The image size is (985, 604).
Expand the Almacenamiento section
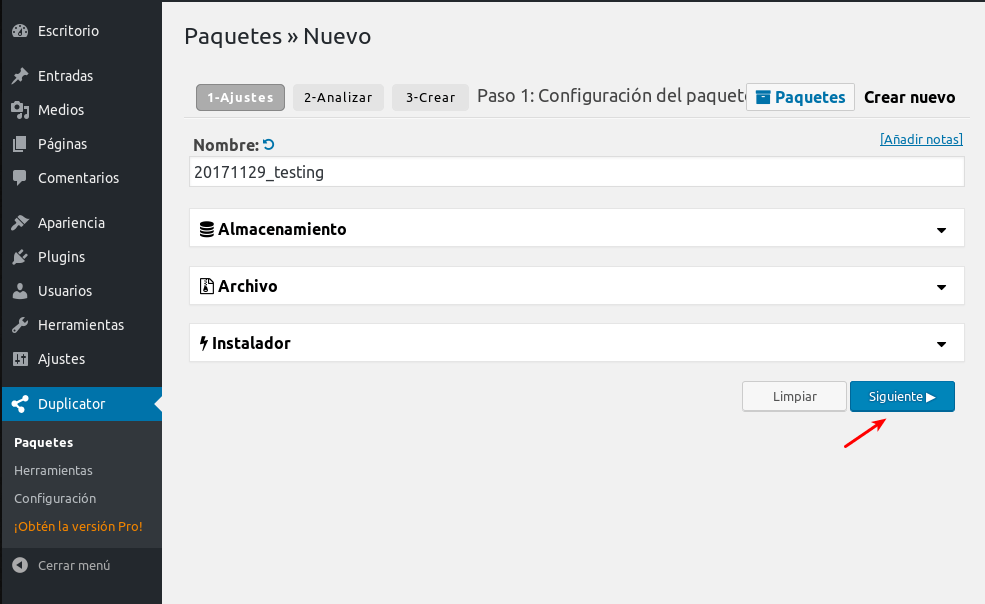(940, 230)
